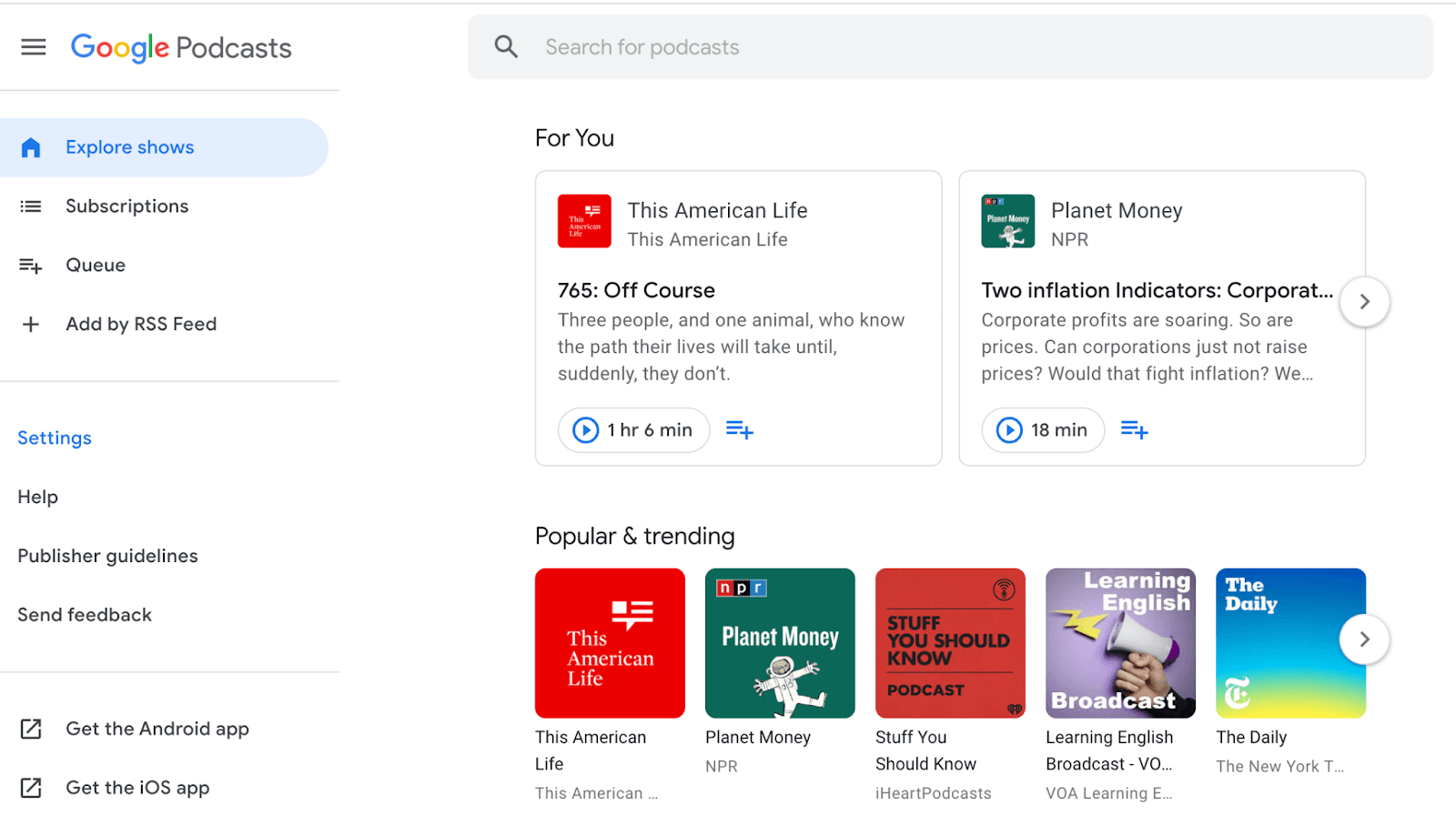Click the Send feedback link

click(84, 614)
